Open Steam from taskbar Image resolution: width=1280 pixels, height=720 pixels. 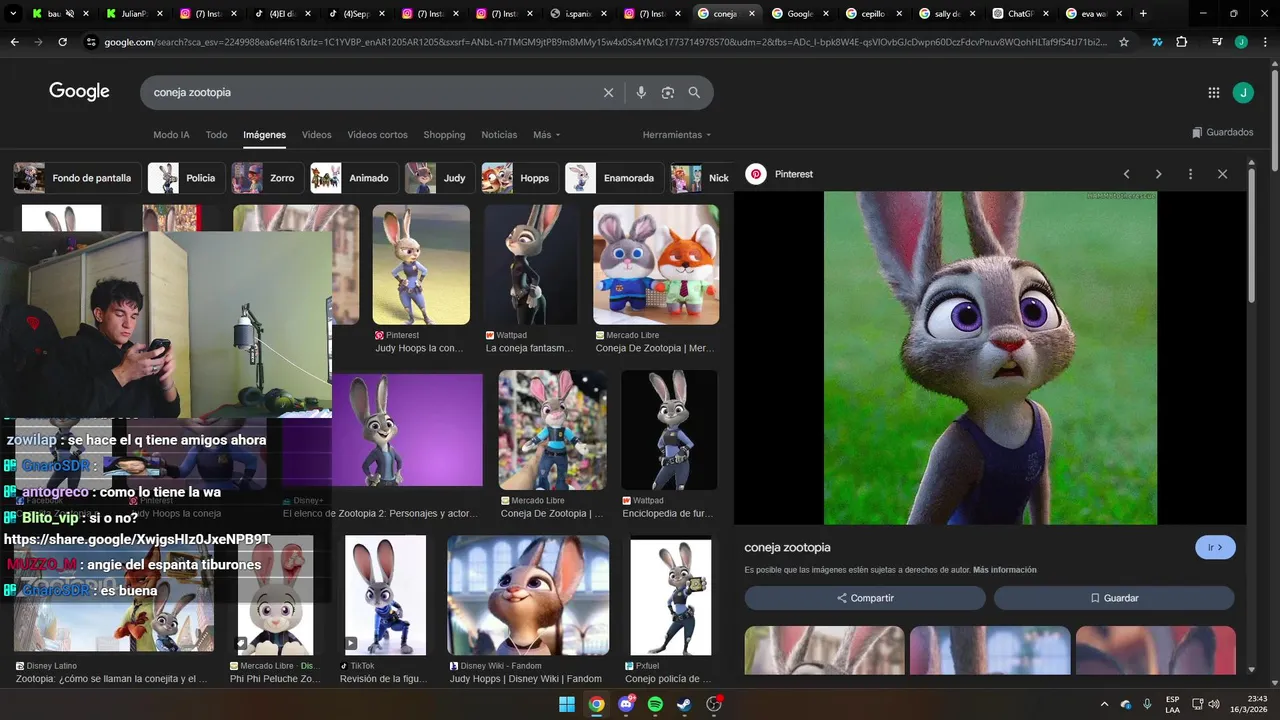point(685,704)
